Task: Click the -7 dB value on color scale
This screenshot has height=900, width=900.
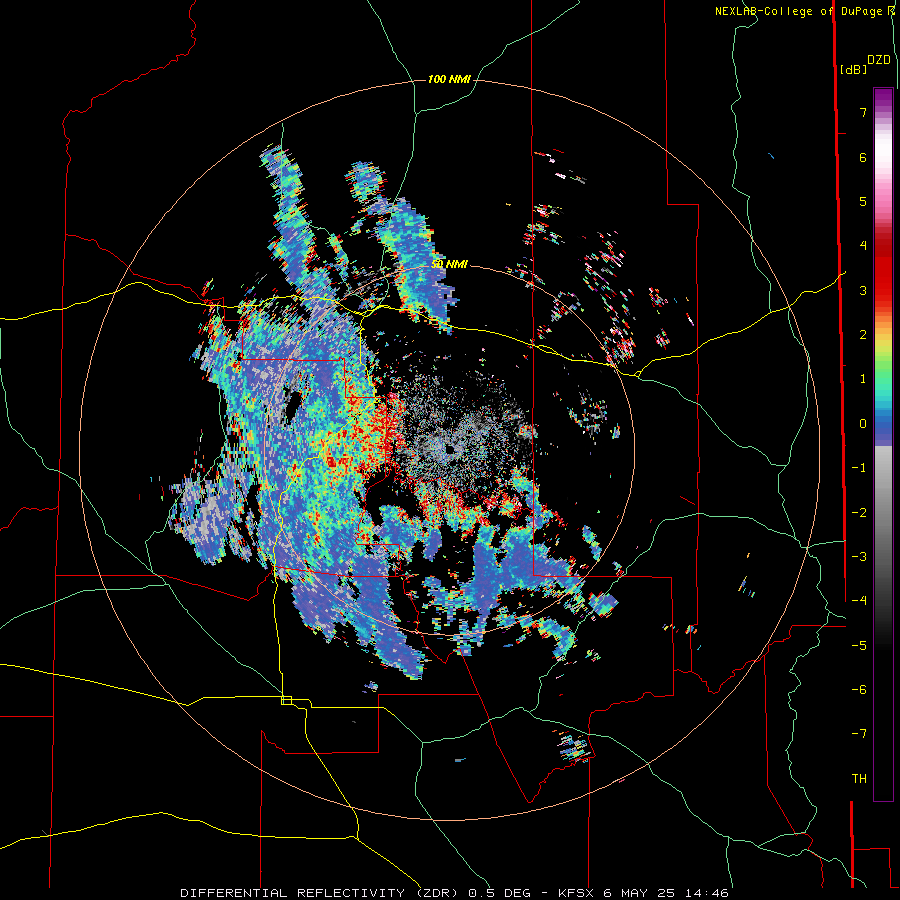Action: 859,734
